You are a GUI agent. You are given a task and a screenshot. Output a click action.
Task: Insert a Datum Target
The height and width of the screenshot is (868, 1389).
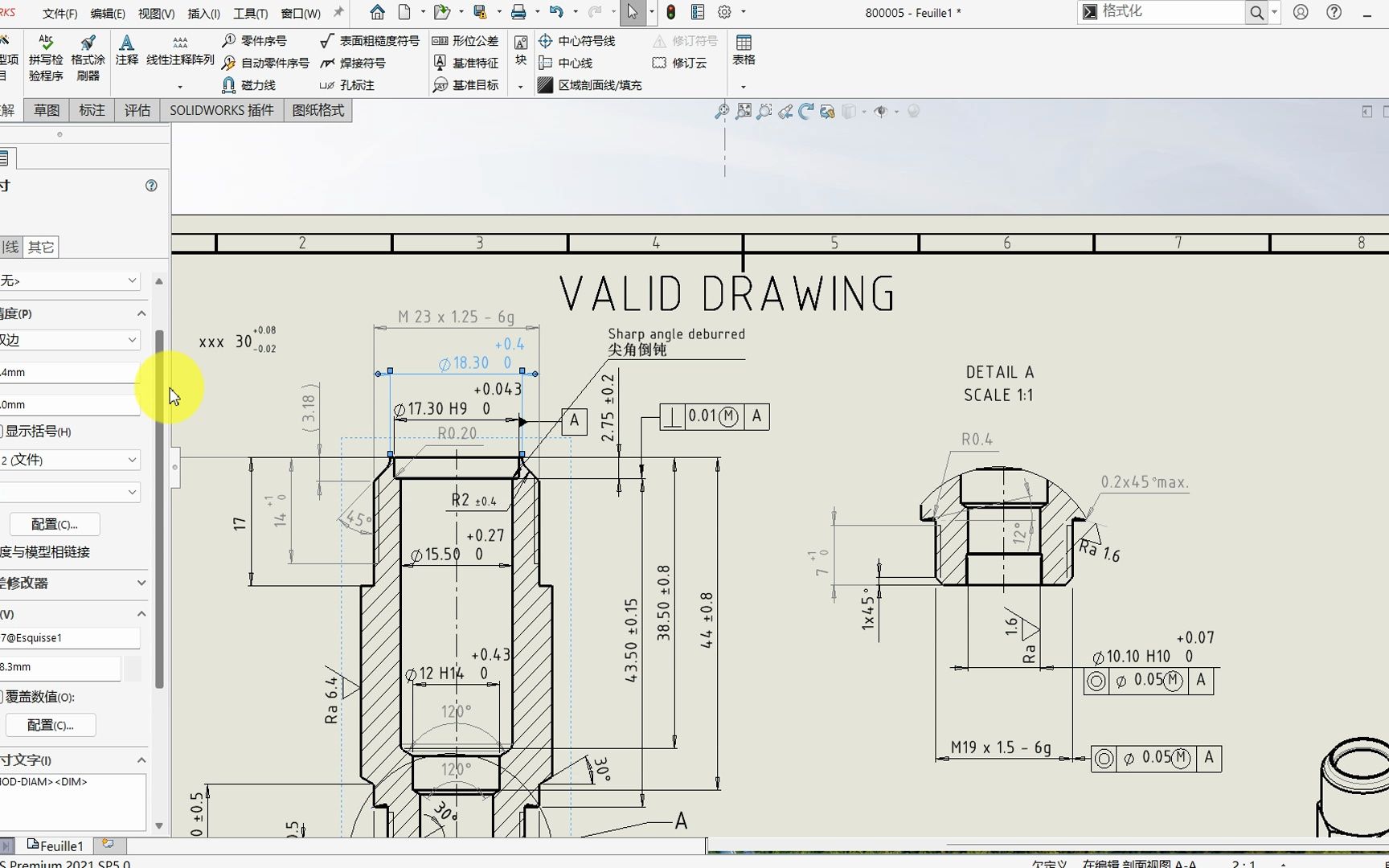(465, 84)
